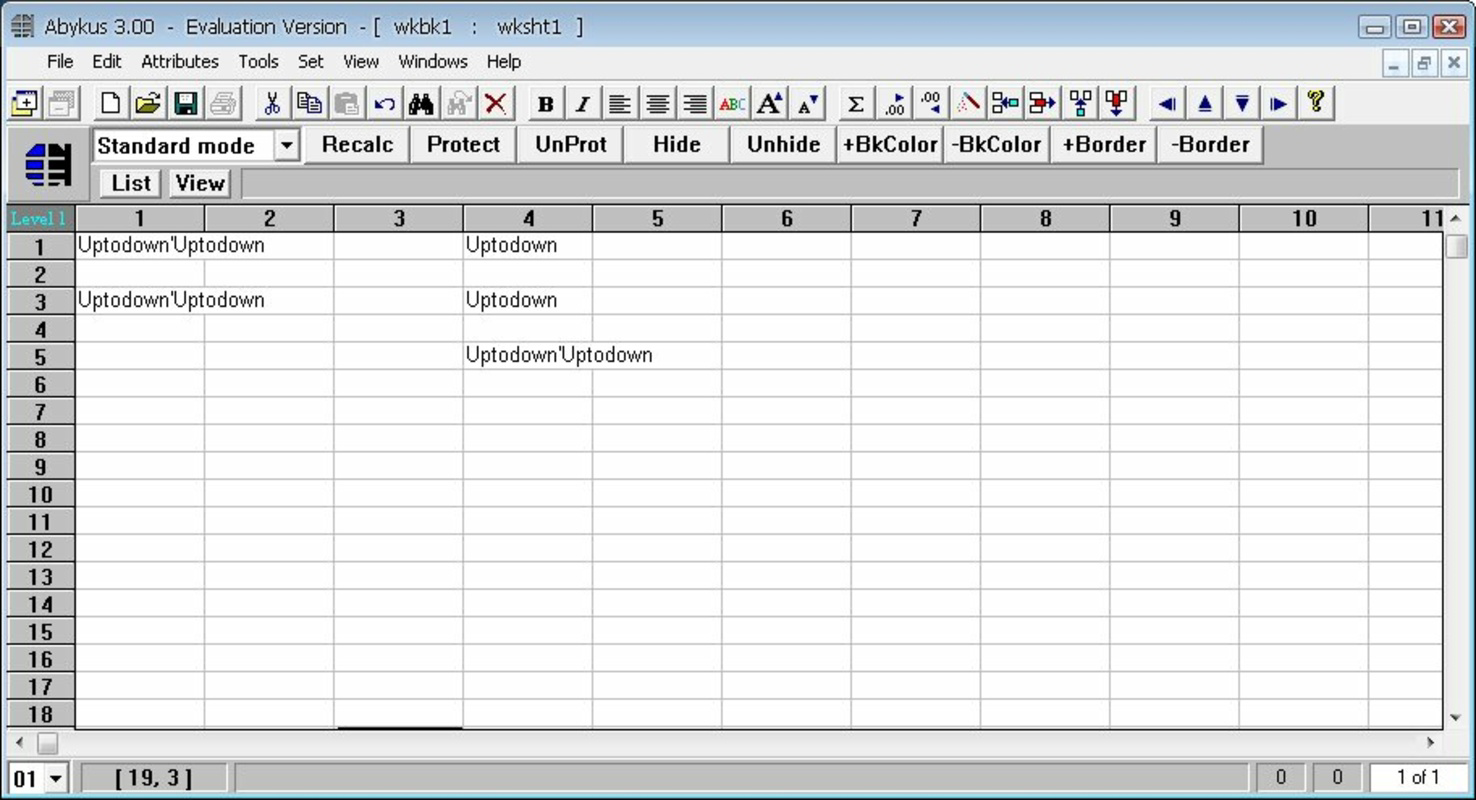Insert a sum with the sigma icon
Viewport: 1476px width, 800px height.
[x=856, y=103]
